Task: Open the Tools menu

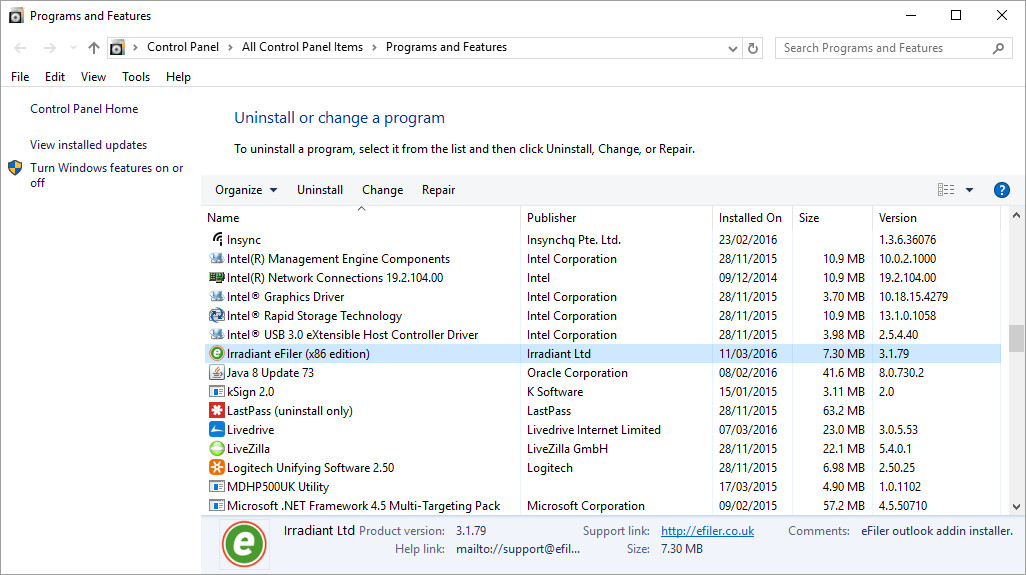Action: (x=136, y=77)
